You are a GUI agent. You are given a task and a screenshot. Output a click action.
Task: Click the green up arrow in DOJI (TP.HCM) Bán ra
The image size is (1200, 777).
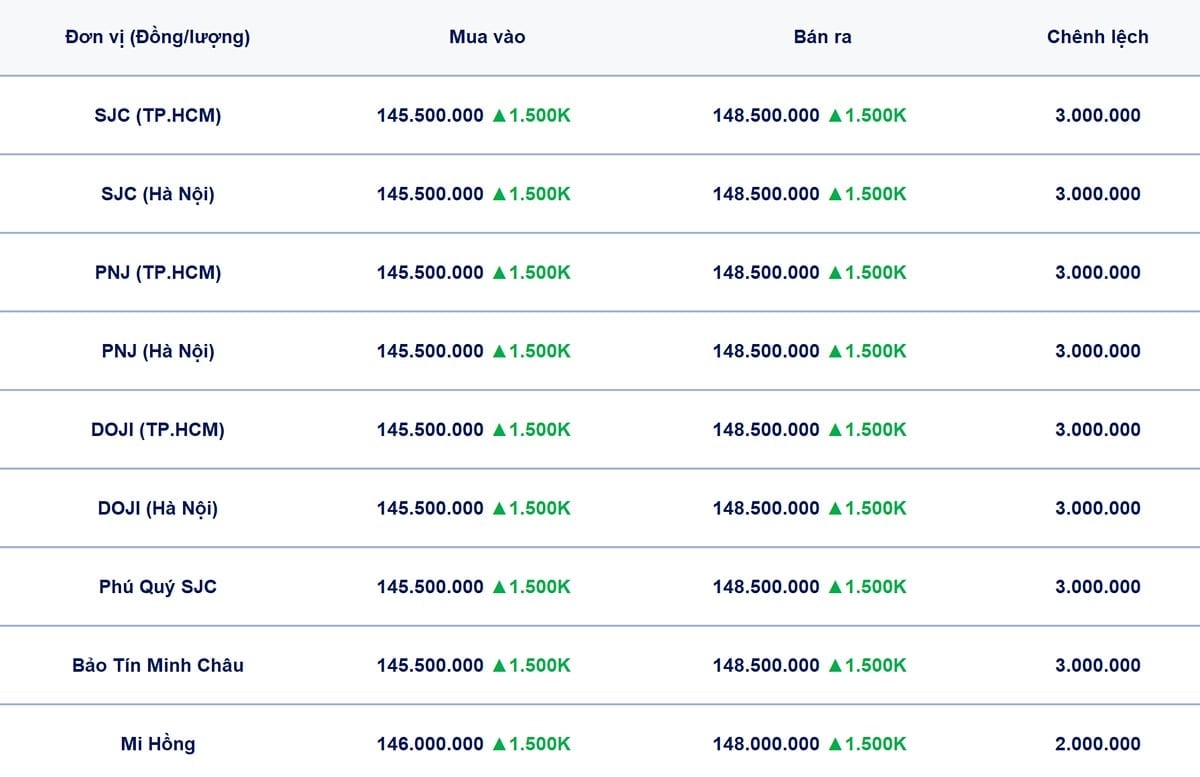point(835,429)
